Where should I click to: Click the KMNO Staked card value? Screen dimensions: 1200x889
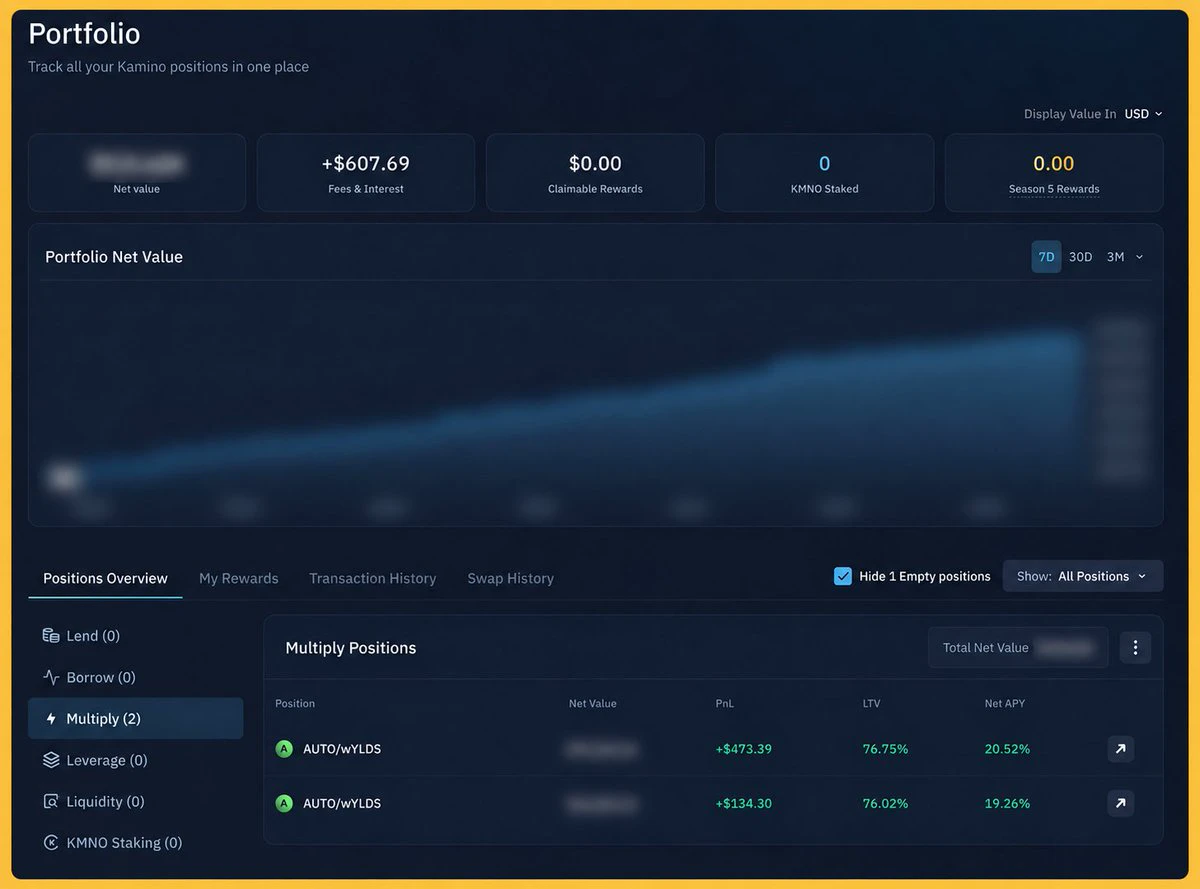(x=825, y=163)
